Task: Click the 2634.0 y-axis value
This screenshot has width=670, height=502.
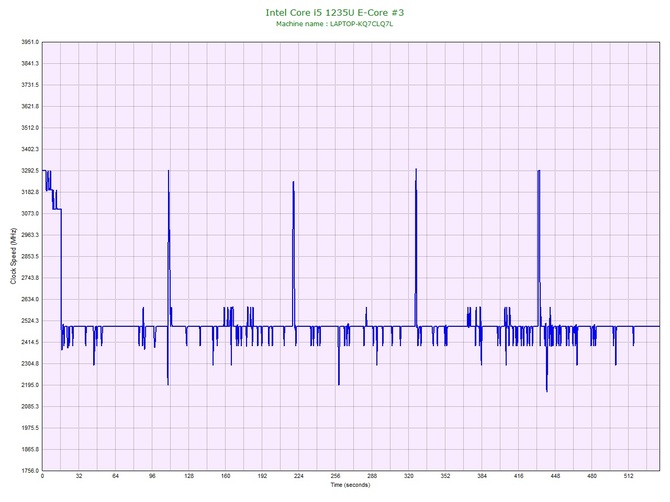Action: [x=30, y=299]
